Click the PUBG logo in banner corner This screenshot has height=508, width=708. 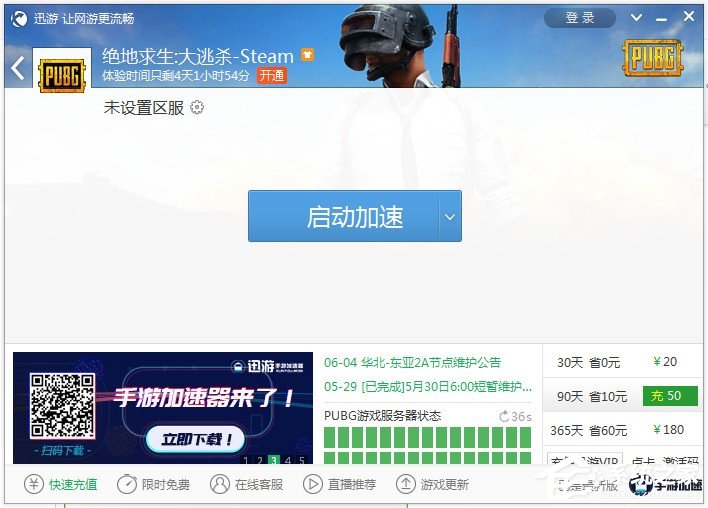pyautogui.click(x=653, y=58)
